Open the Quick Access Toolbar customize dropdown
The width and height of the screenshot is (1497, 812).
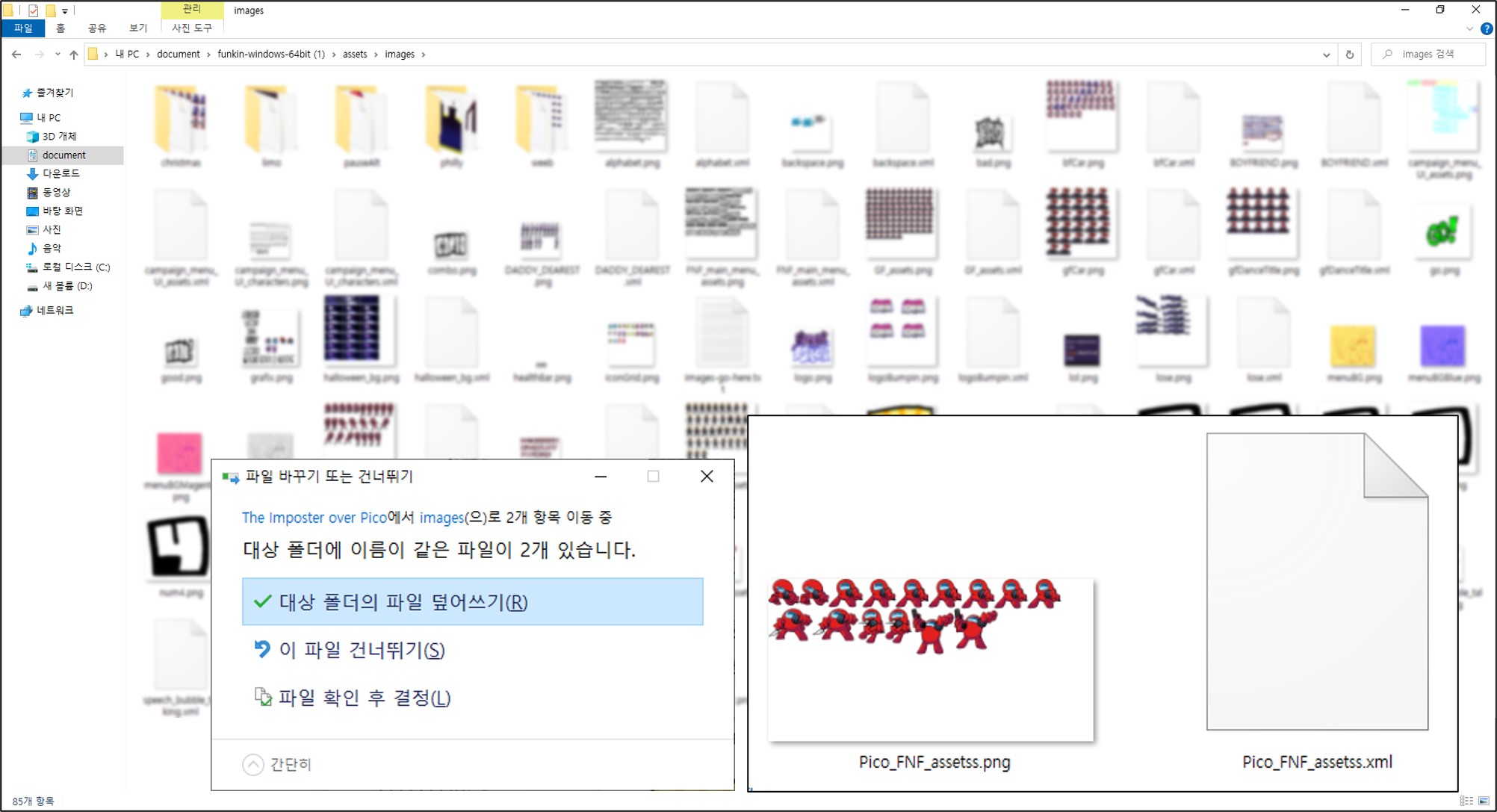pyautogui.click(x=65, y=11)
